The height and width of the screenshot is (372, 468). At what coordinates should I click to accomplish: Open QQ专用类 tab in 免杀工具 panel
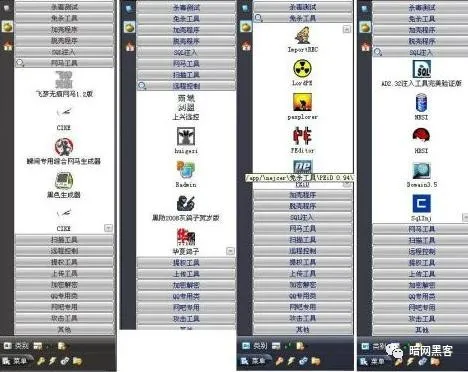coord(303,296)
